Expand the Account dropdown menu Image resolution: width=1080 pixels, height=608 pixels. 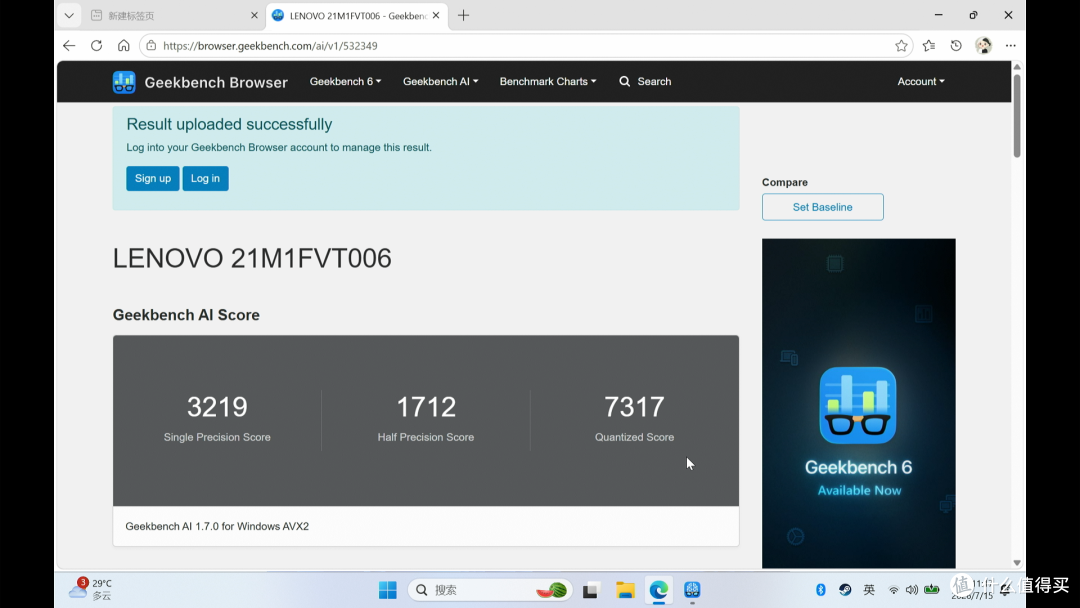point(921,81)
